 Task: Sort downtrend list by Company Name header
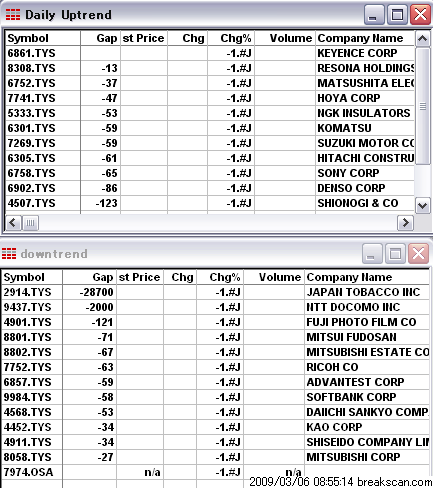click(x=367, y=277)
